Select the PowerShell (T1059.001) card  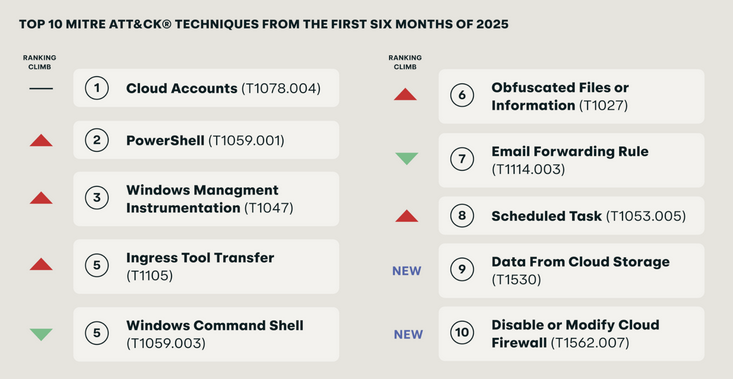pyautogui.click(x=206, y=140)
